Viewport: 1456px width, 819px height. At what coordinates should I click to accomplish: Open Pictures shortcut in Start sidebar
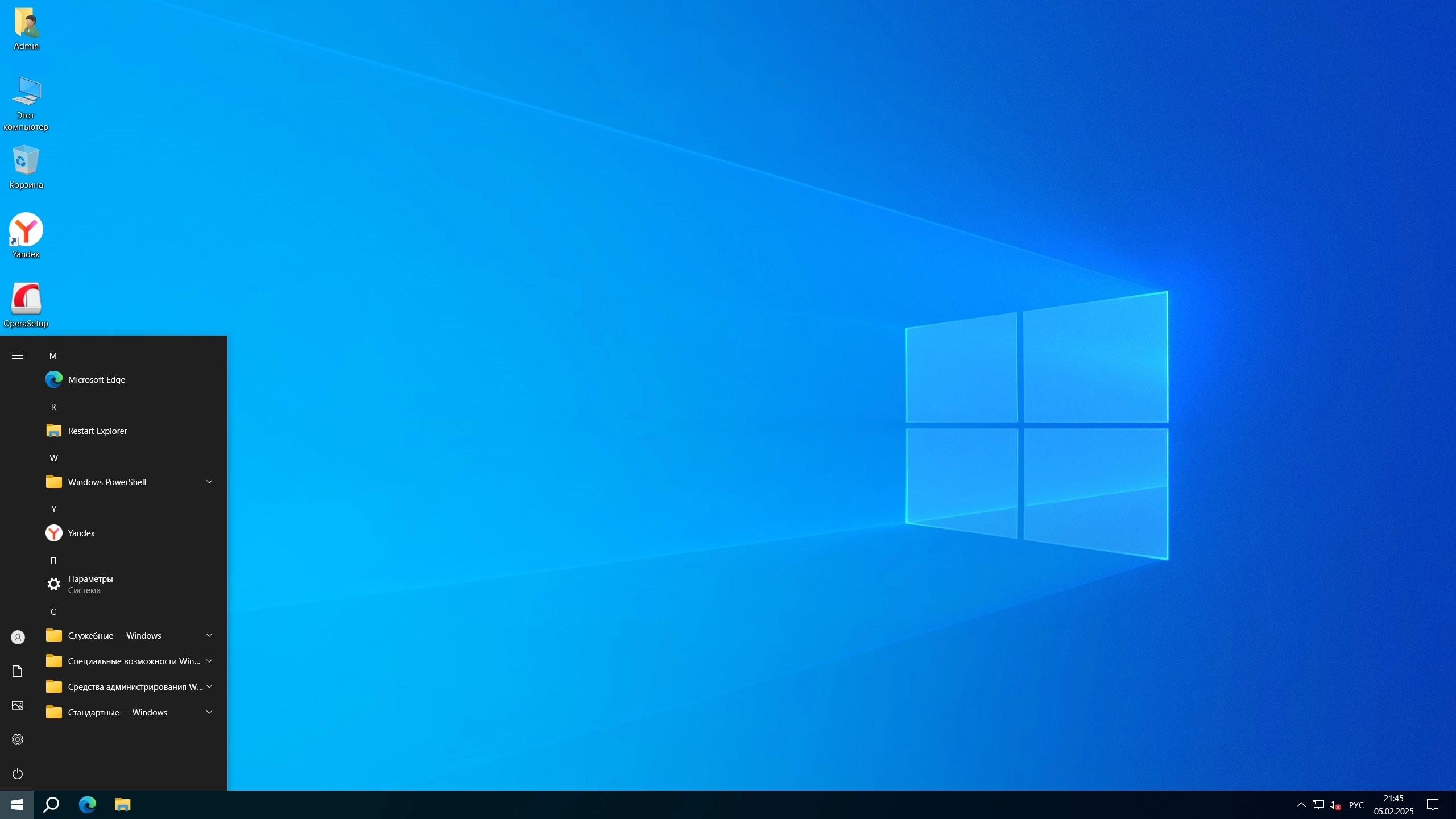(18, 705)
